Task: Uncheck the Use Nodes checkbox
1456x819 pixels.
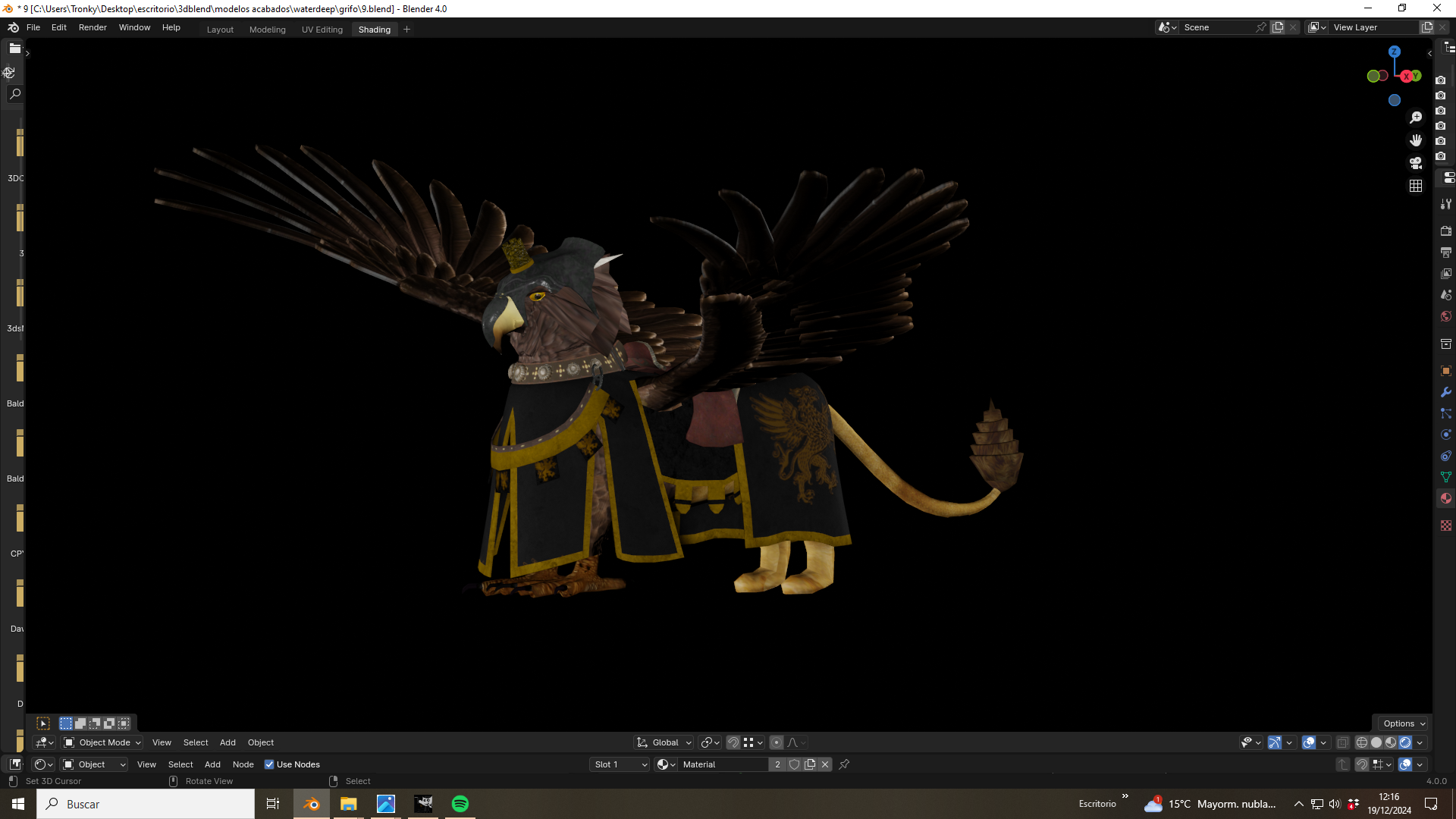Action: [269, 764]
